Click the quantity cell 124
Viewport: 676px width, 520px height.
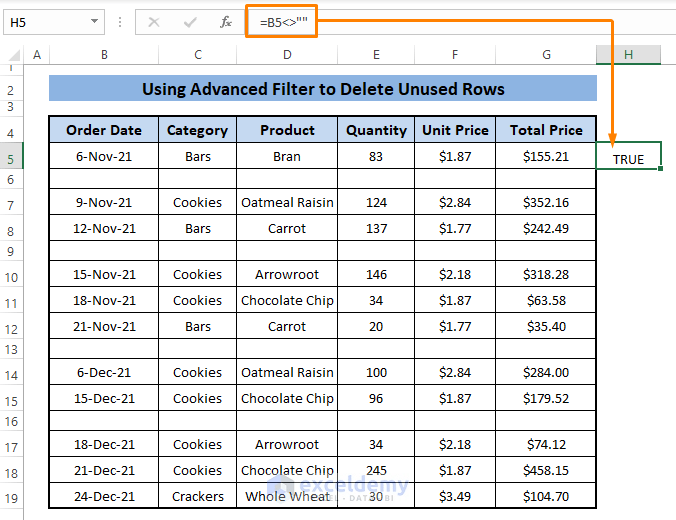click(x=376, y=202)
